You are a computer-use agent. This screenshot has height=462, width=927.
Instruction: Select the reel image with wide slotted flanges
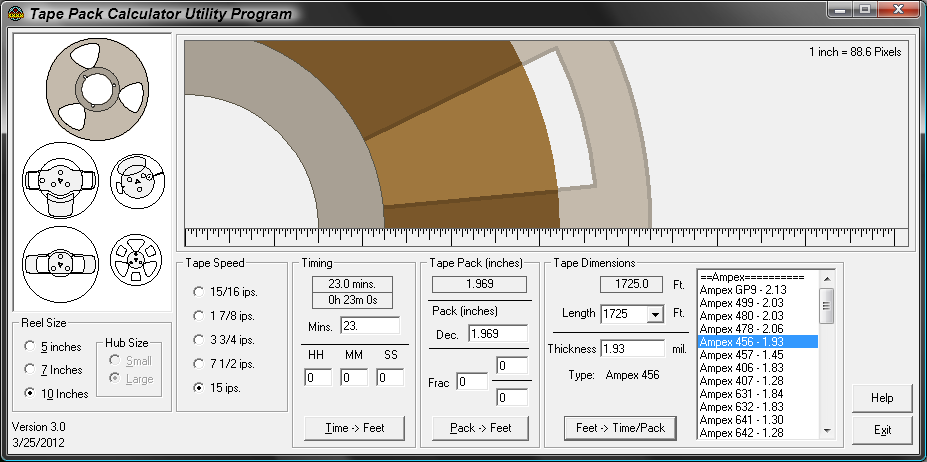click(x=60, y=180)
